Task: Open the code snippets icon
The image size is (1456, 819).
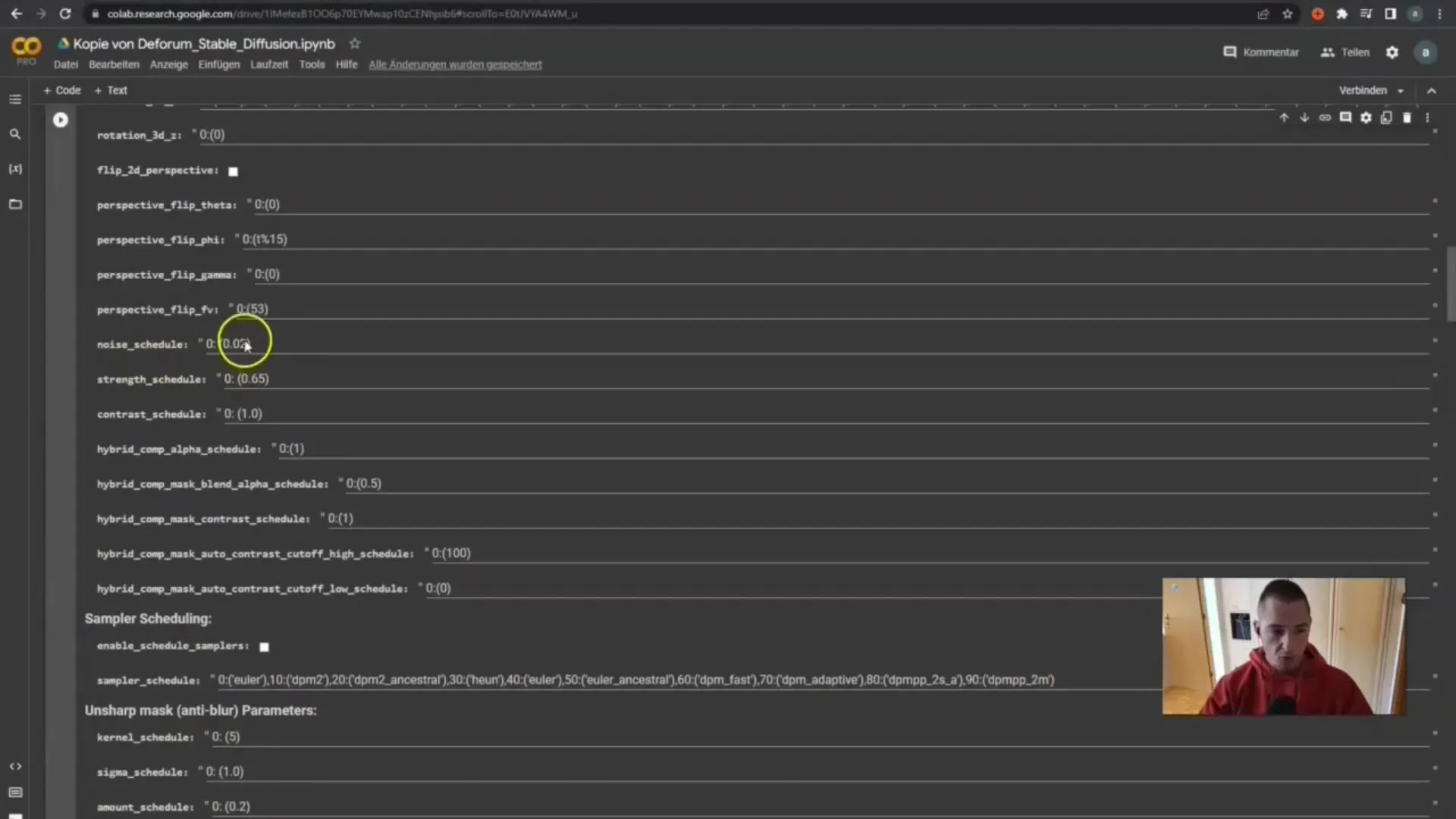Action: pyautogui.click(x=15, y=767)
